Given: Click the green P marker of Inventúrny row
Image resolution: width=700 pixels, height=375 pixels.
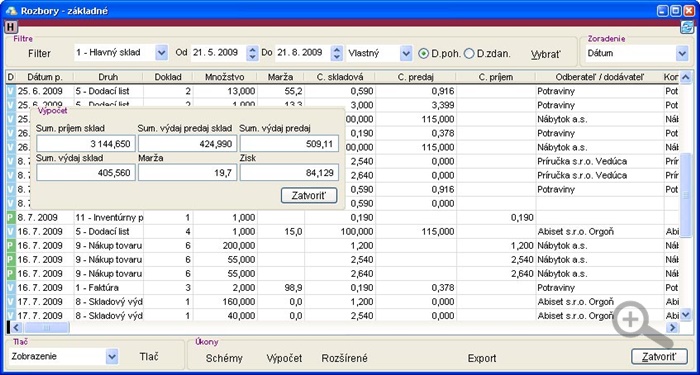Looking at the screenshot, I should [x=11, y=218].
